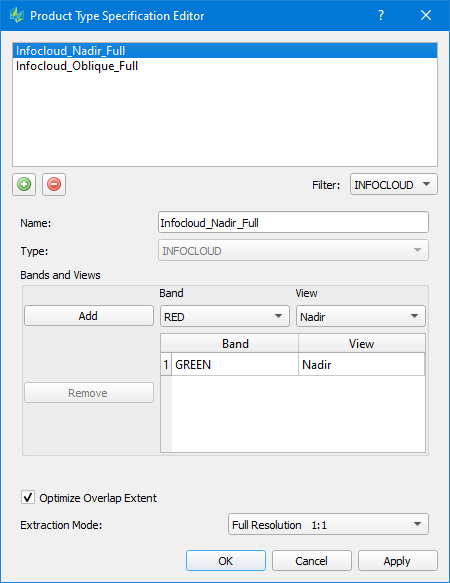
Task: Toggle Optimize Overlap Extent checkbox
Action: pyautogui.click(x=28, y=497)
